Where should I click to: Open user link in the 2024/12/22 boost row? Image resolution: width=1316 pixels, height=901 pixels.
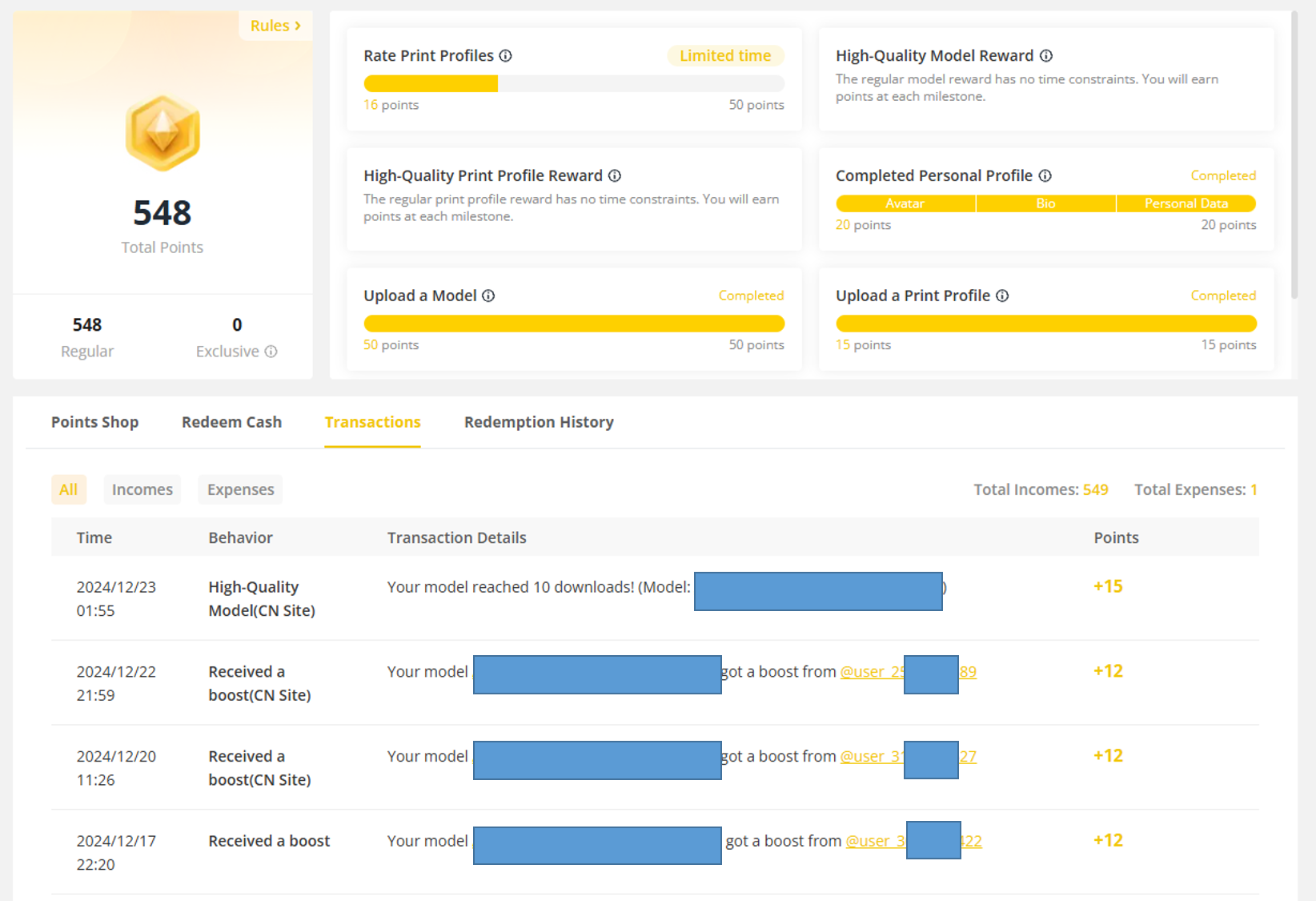(908, 672)
